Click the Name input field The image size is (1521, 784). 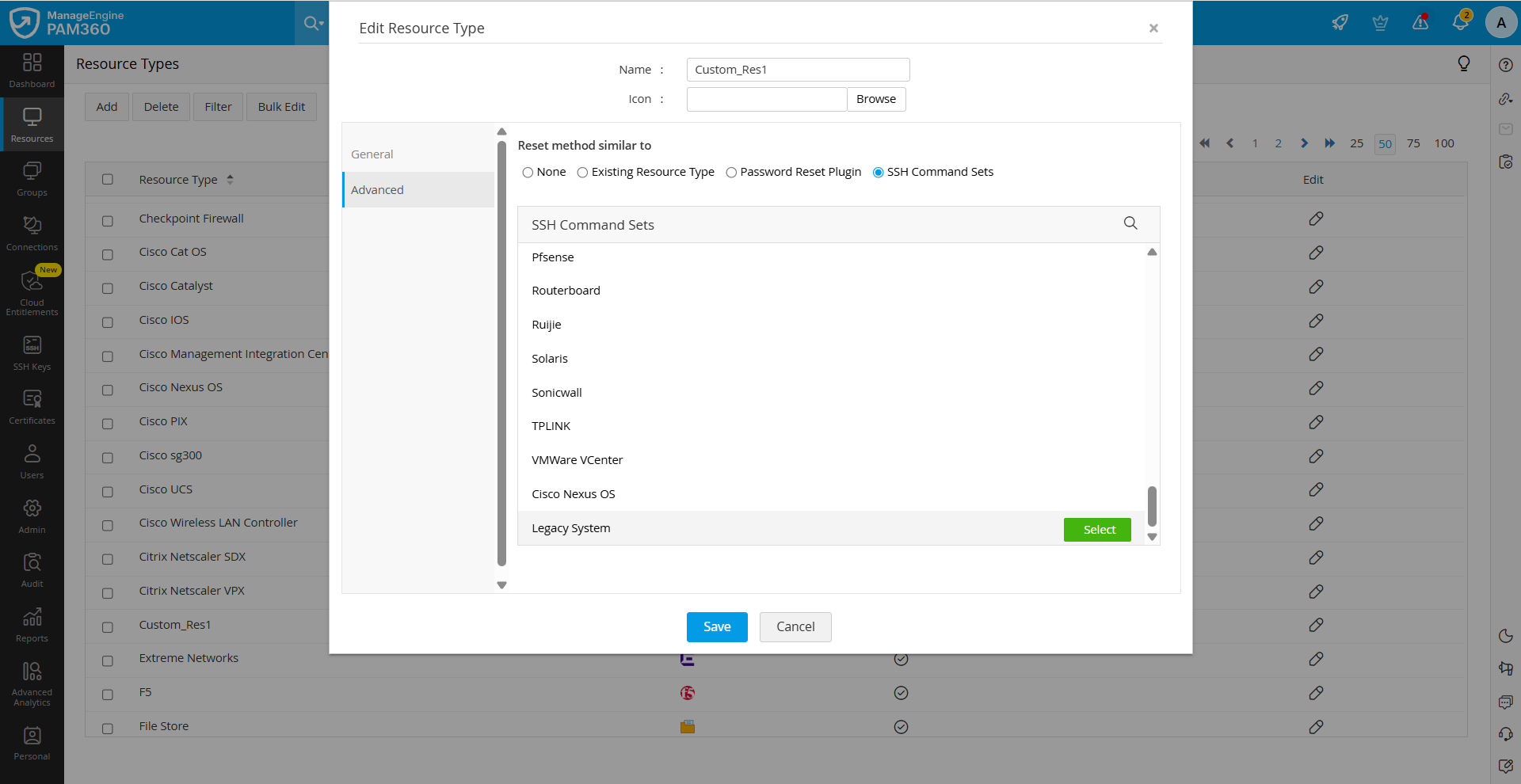point(798,70)
